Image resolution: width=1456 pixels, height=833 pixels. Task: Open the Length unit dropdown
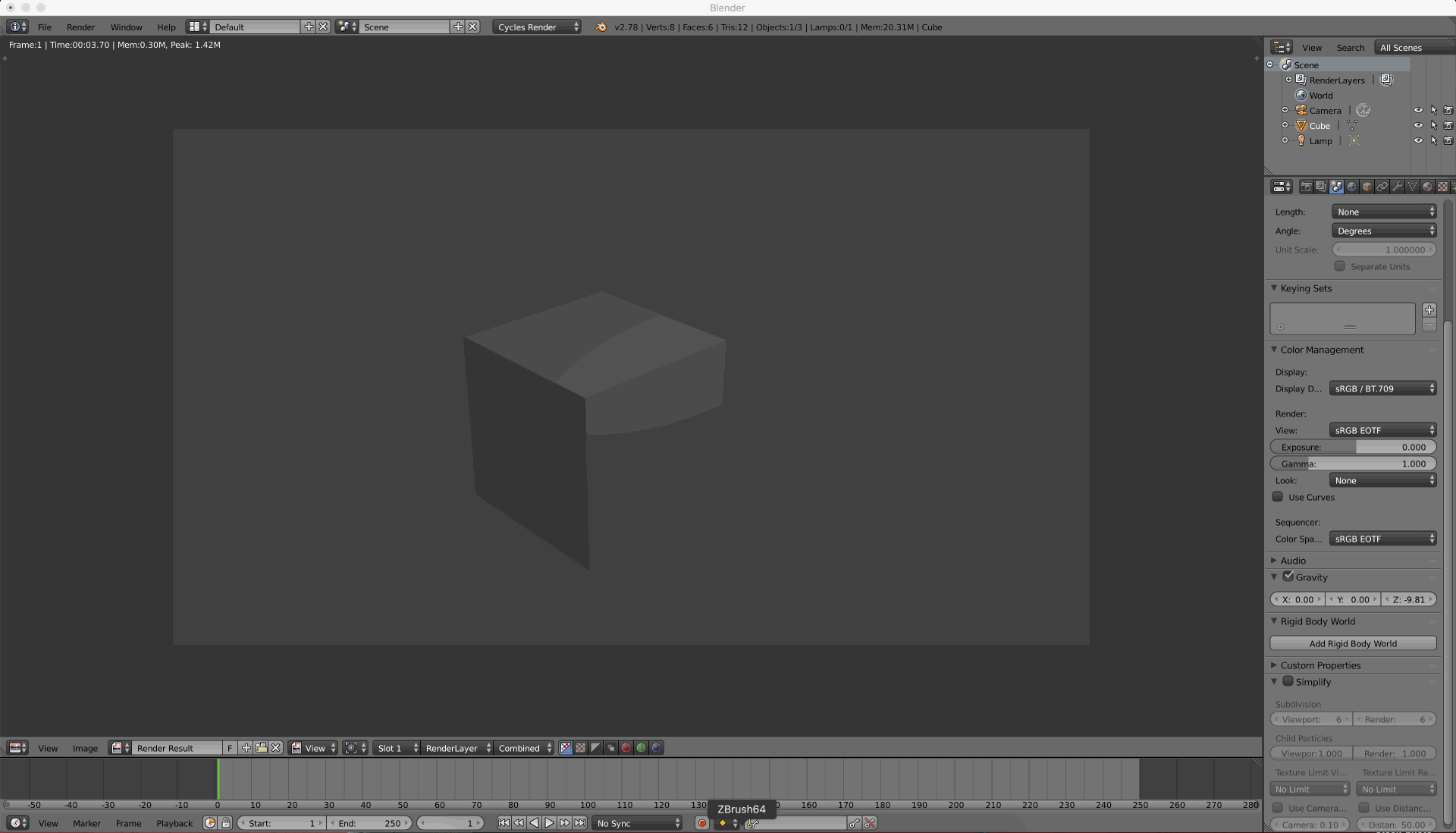pyautogui.click(x=1384, y=212)
